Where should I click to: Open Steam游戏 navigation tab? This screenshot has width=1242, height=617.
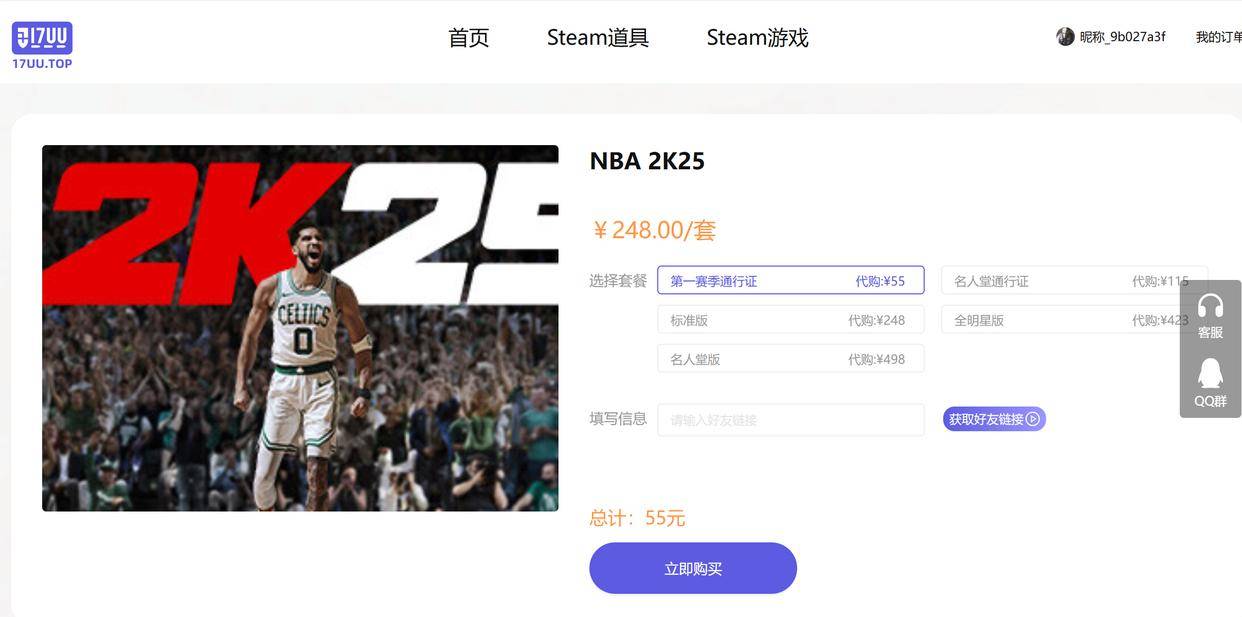pos(757,38)
